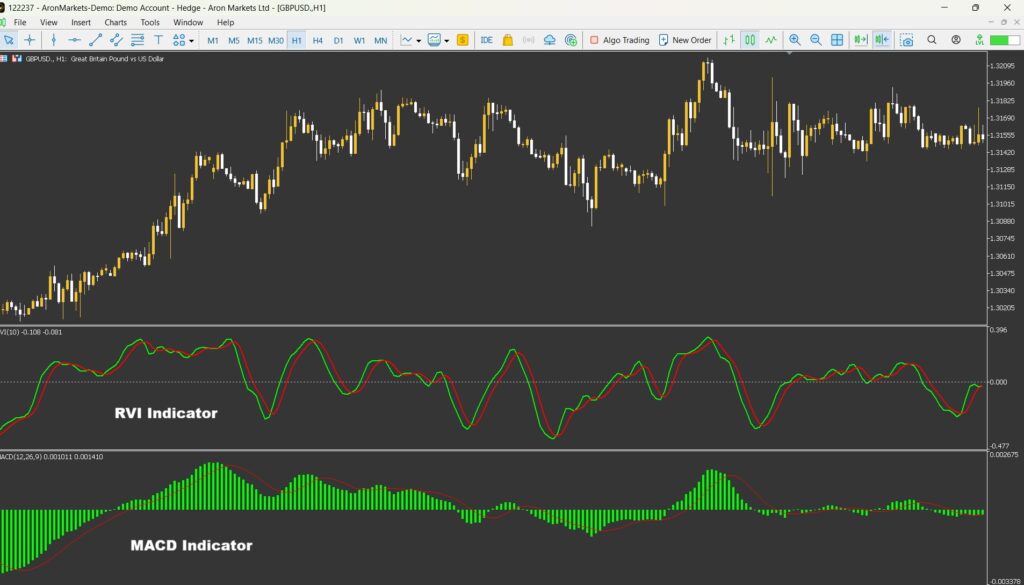Expand the graphical objects shapes dropdown
Screen dimensions: 1024x585
tap(184, 40)
